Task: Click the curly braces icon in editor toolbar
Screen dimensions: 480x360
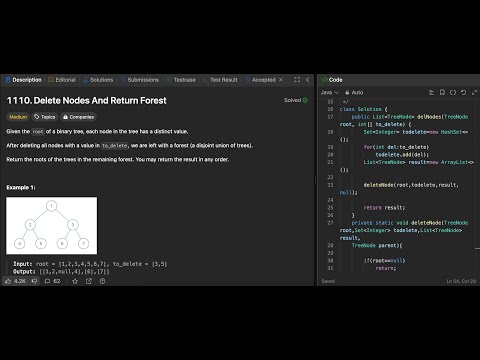Action: click(453, 92)
